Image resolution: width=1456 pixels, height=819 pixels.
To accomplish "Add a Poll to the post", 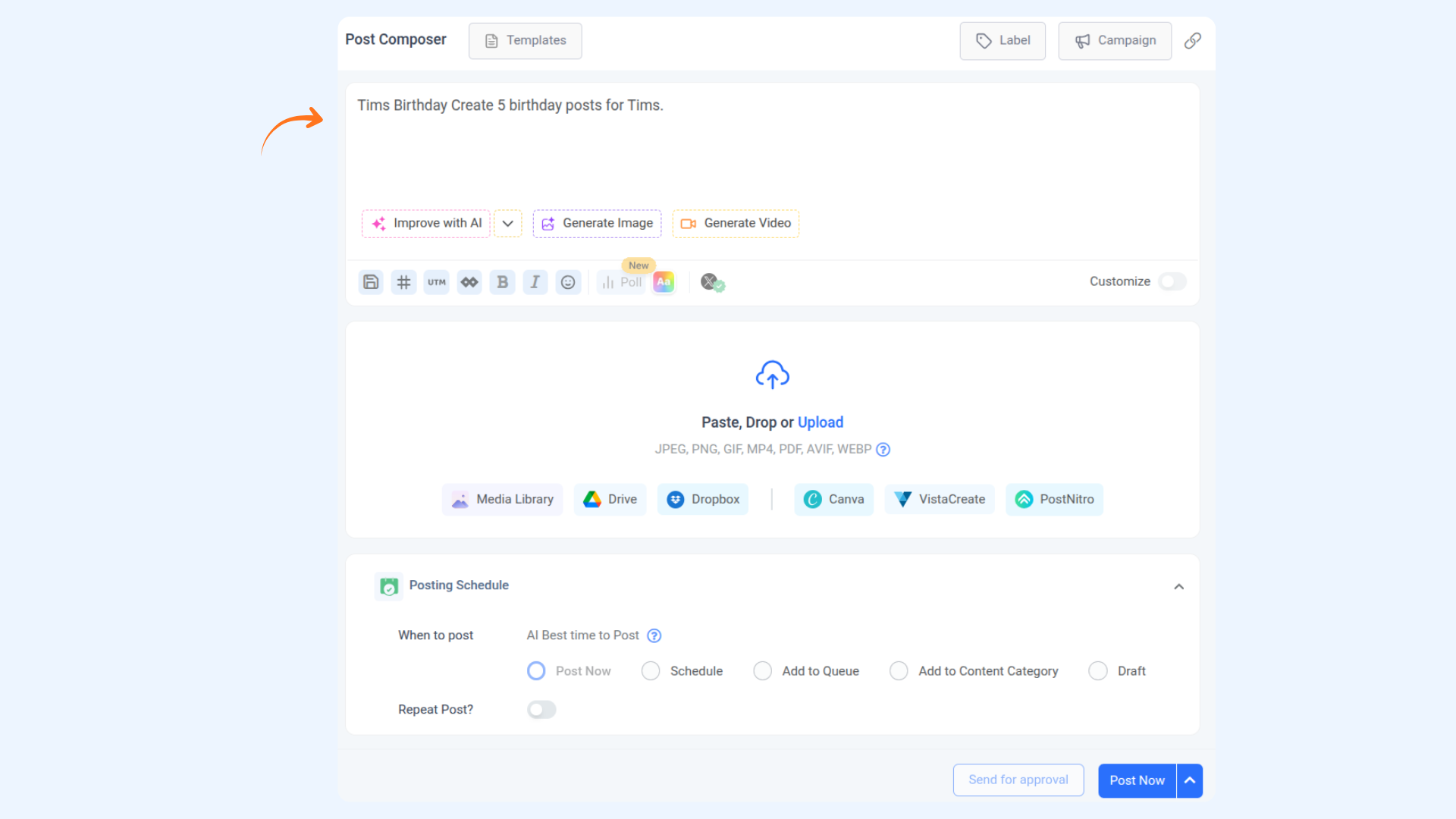I will coord(622,282).
